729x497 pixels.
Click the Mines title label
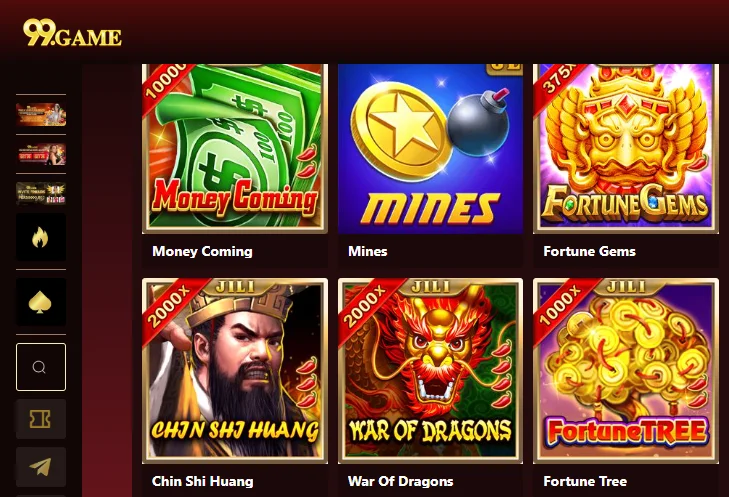(368, 252)
